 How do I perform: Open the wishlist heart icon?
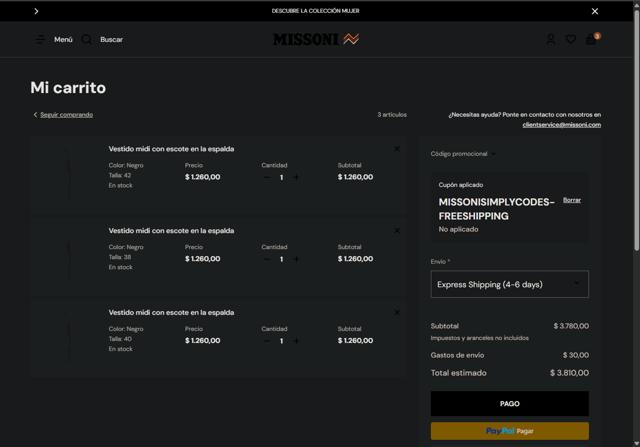(x=571, y=39)
